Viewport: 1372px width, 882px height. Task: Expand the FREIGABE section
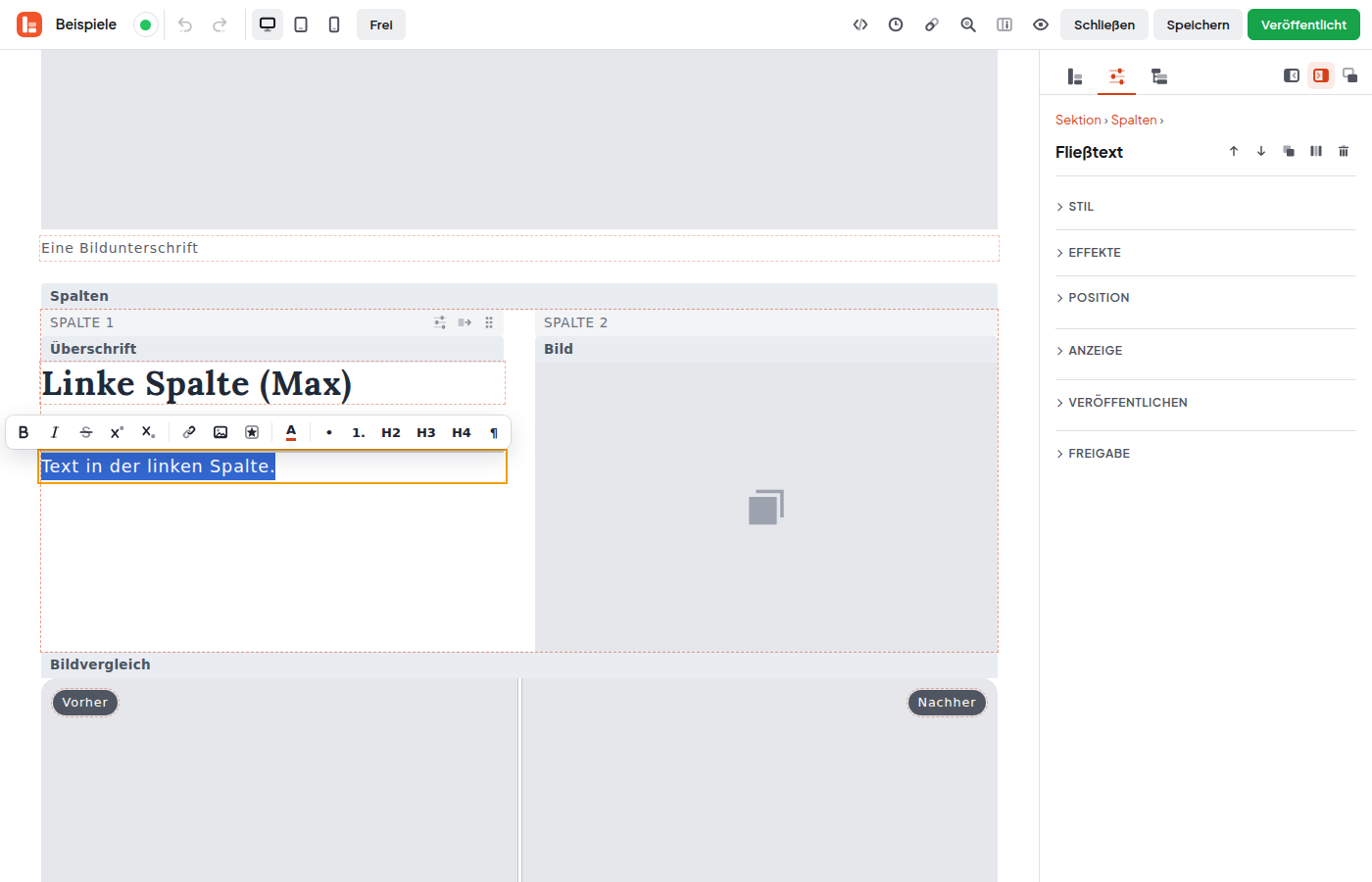tap(1205, 454)
